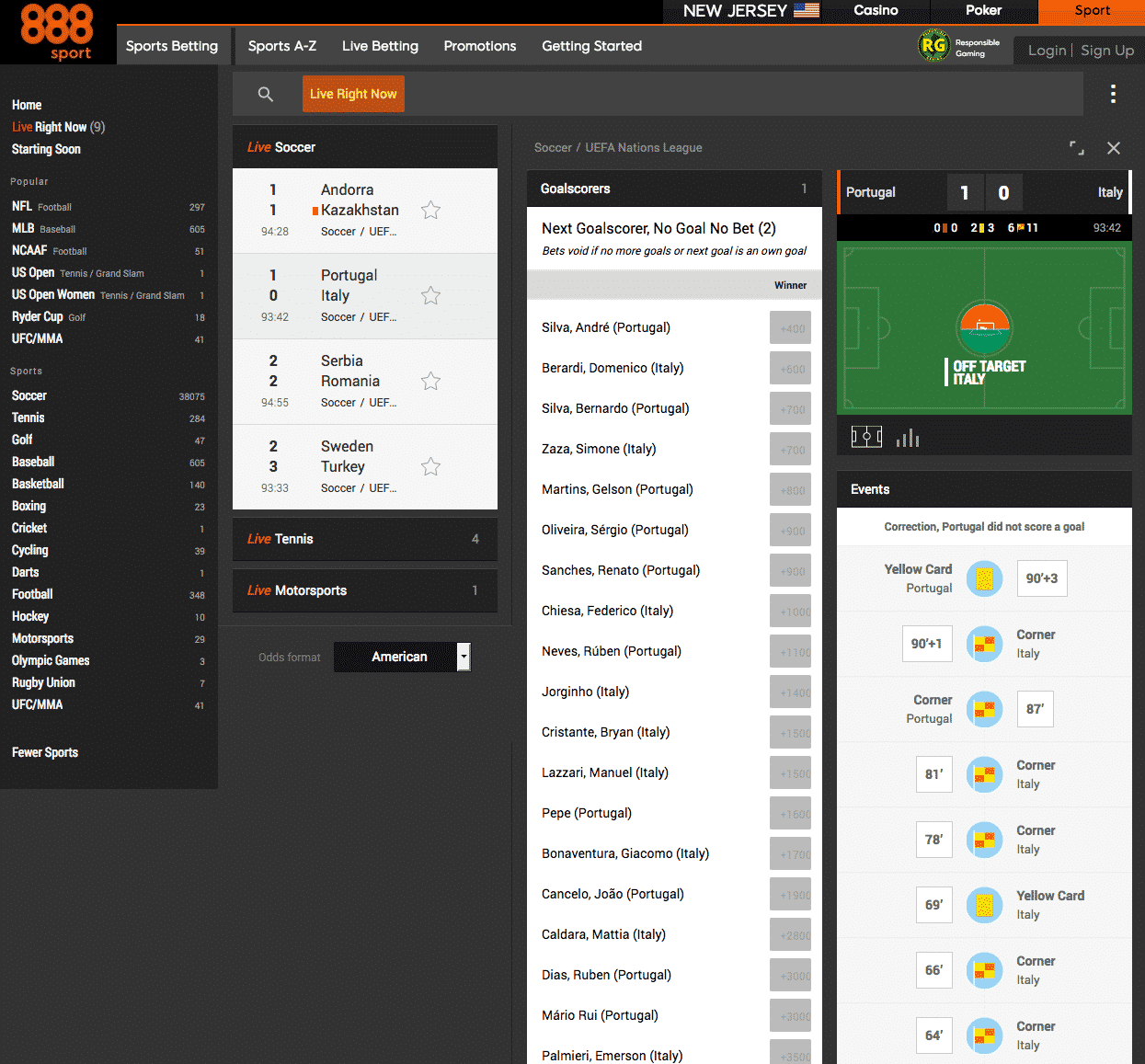The height and width of the screenshot is (1064, 1145).
Task: Collapse the Events panel header
Action: pyautogui.click(x=984, y=489)
